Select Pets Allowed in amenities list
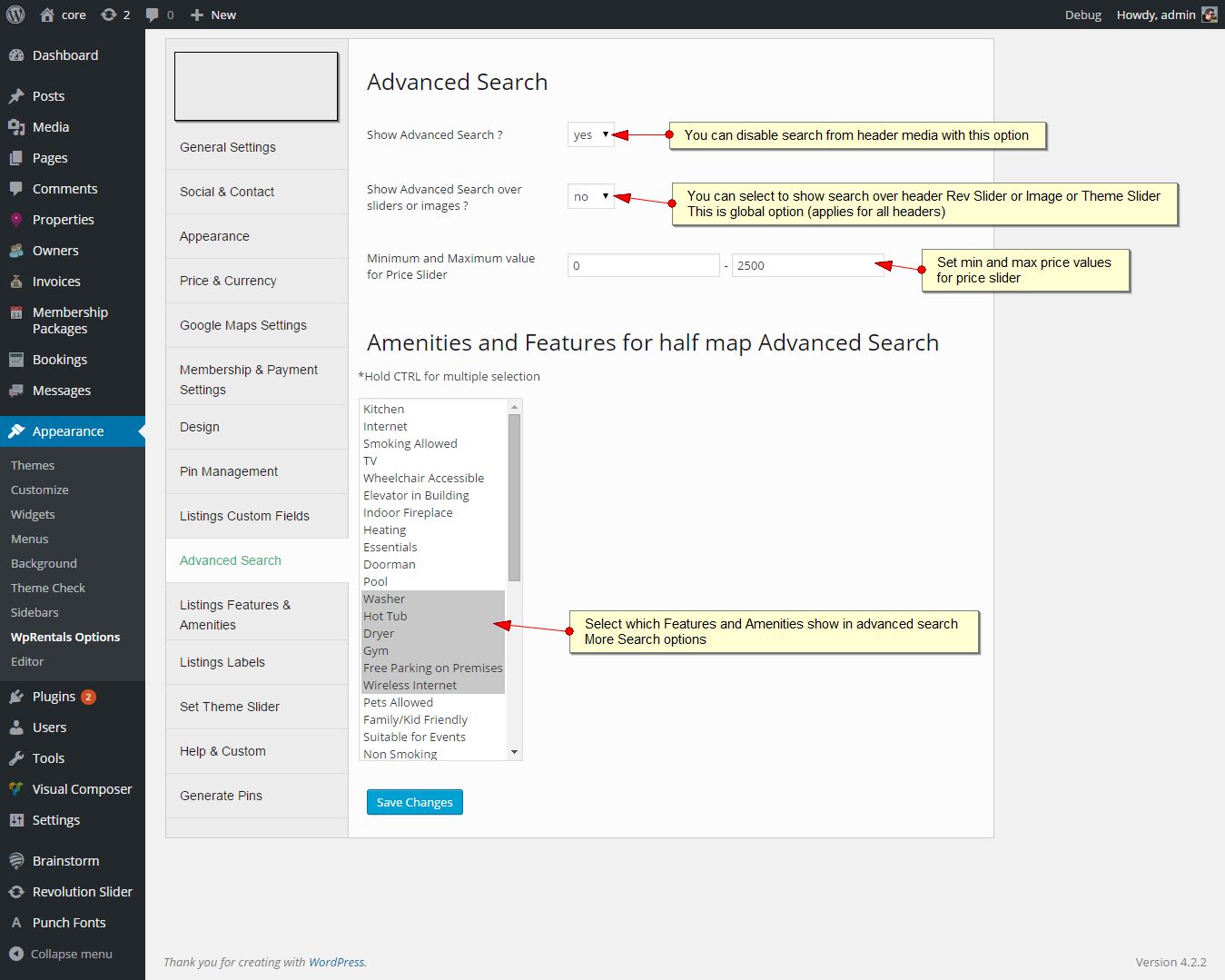Screen dimensions: 1225x980 (399, 703)
